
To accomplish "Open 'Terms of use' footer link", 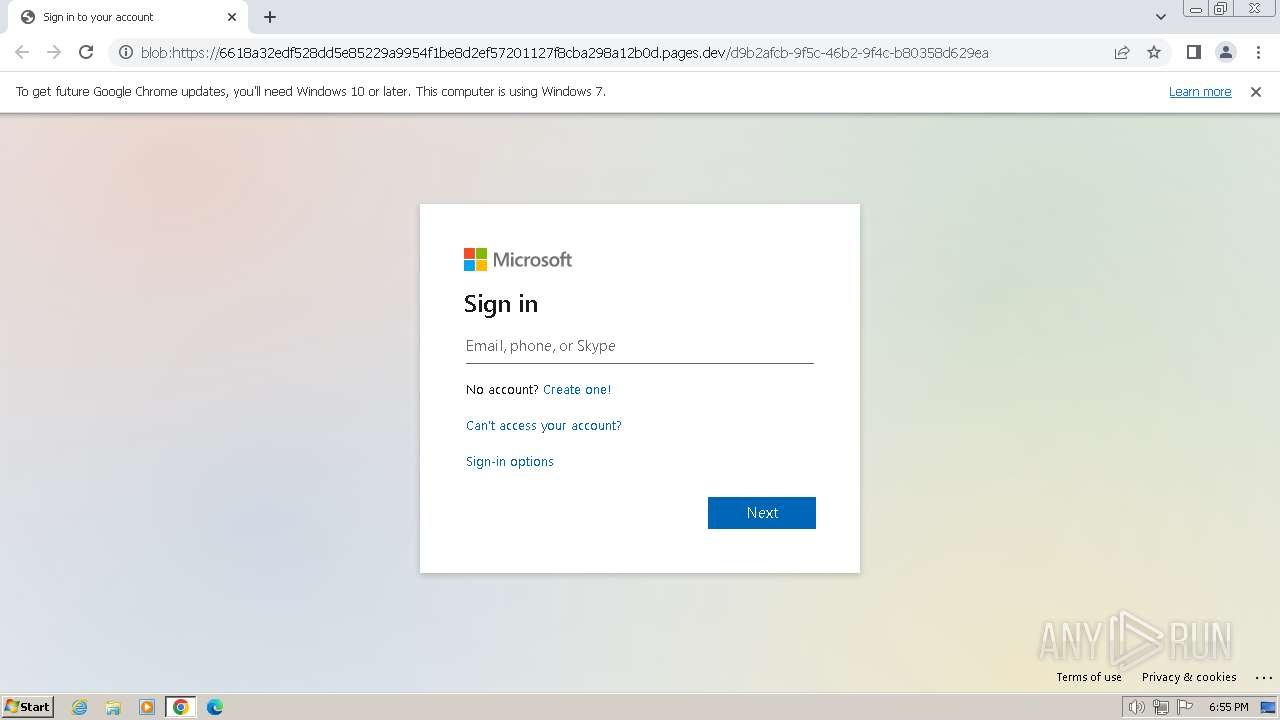I will [1089, 677].
